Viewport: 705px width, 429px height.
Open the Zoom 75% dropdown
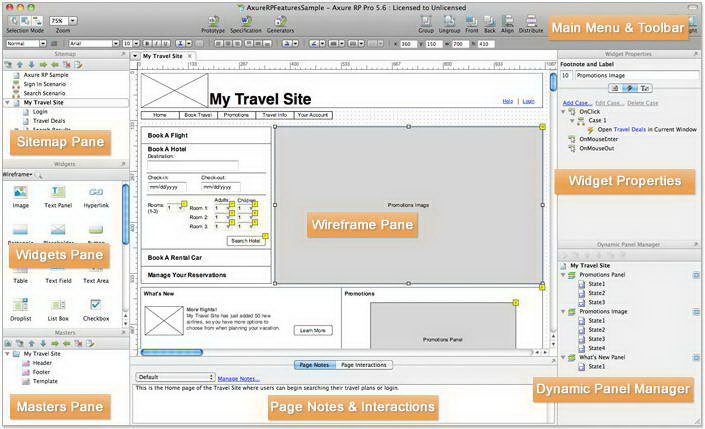(x=72, y=21)
